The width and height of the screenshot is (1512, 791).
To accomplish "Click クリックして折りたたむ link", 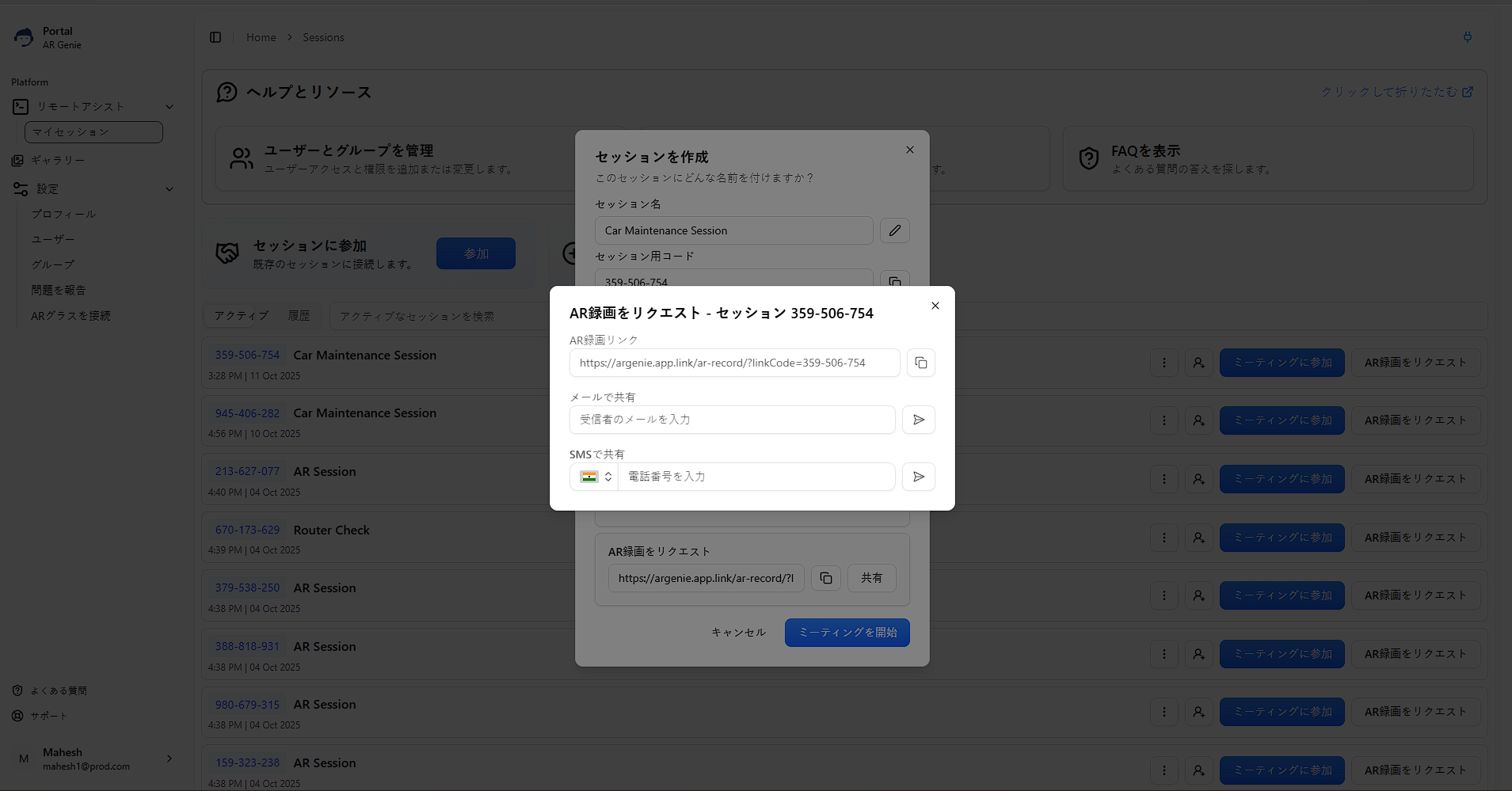I will [1396, 92].
